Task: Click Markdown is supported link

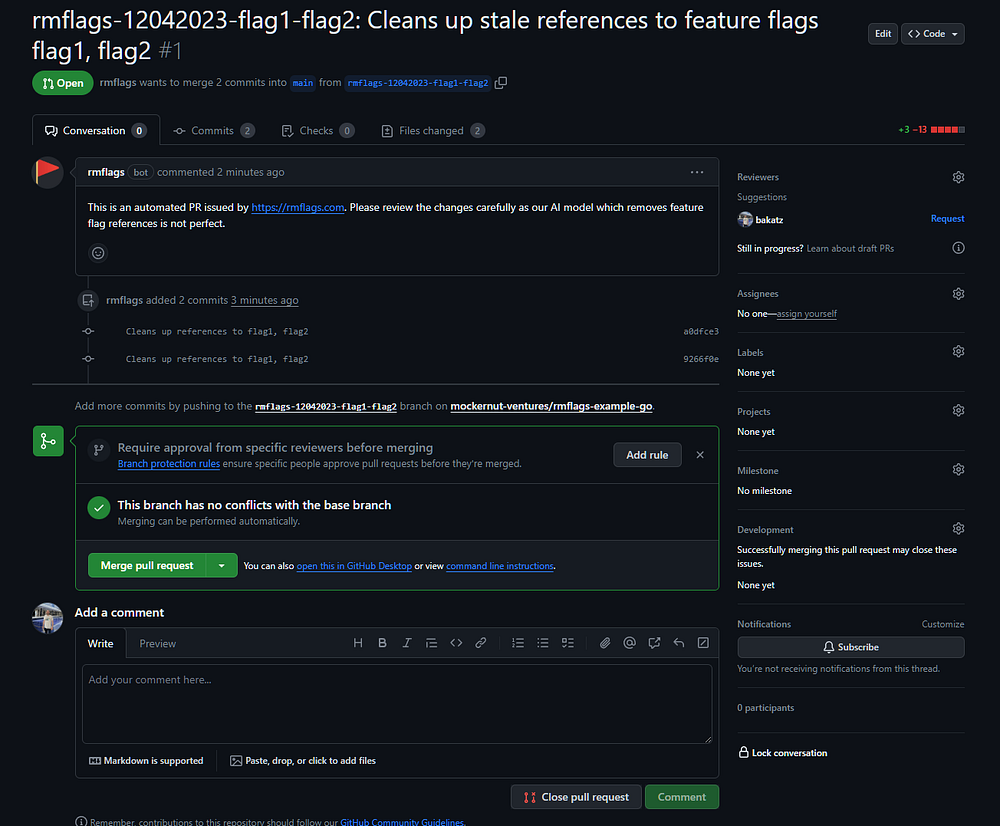Action: [x=146, y=760]
